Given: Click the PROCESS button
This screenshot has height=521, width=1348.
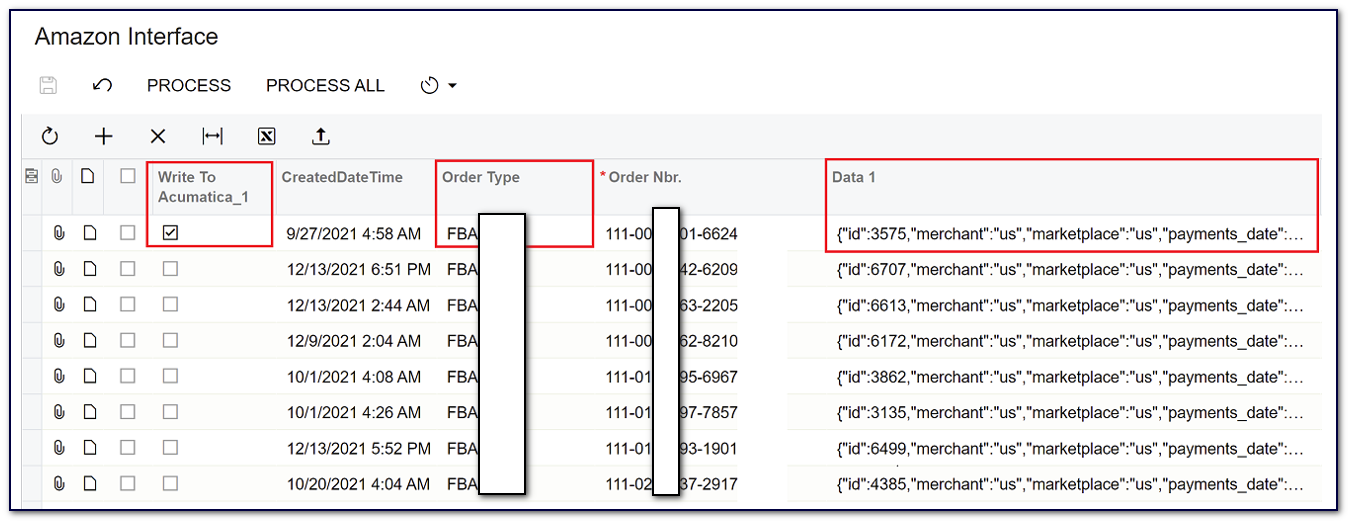Looking at the screenshot, I should pyautogui.click(x=189, y=86).
